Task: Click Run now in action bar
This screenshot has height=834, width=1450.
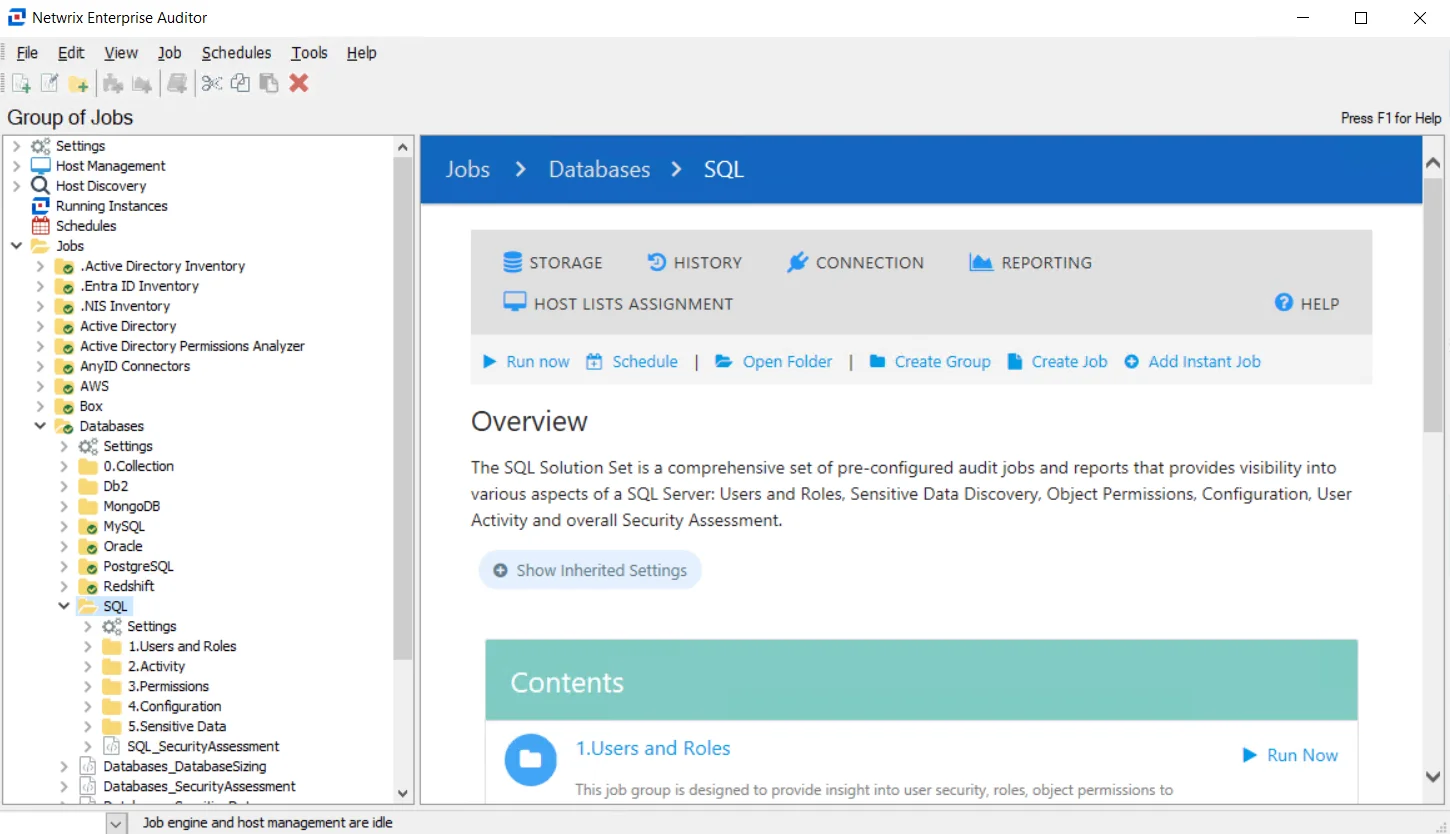Action: click(x=526, y=362)
